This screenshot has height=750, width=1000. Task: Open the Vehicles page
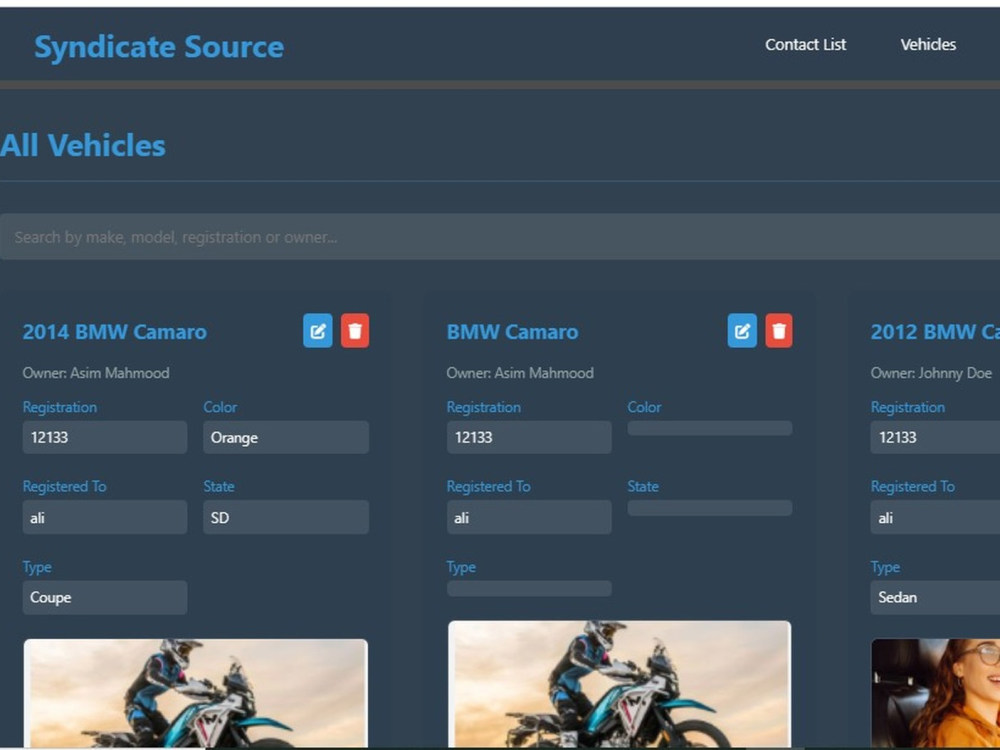point(928,44)
